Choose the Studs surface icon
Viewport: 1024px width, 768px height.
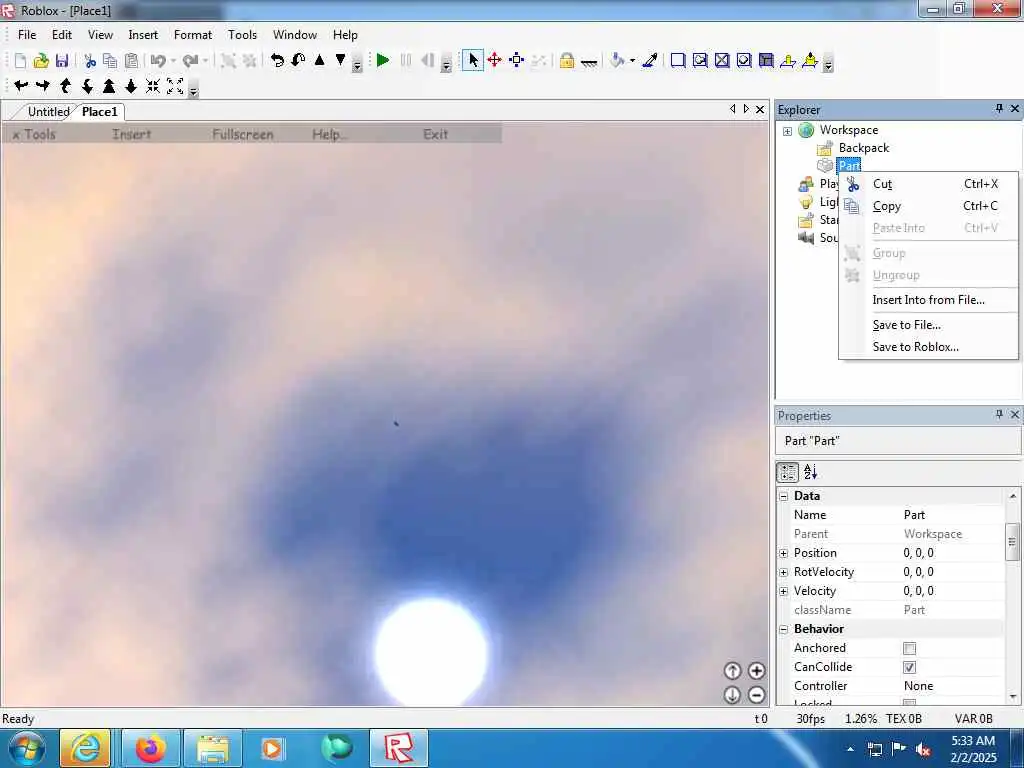tap(744, 61)
